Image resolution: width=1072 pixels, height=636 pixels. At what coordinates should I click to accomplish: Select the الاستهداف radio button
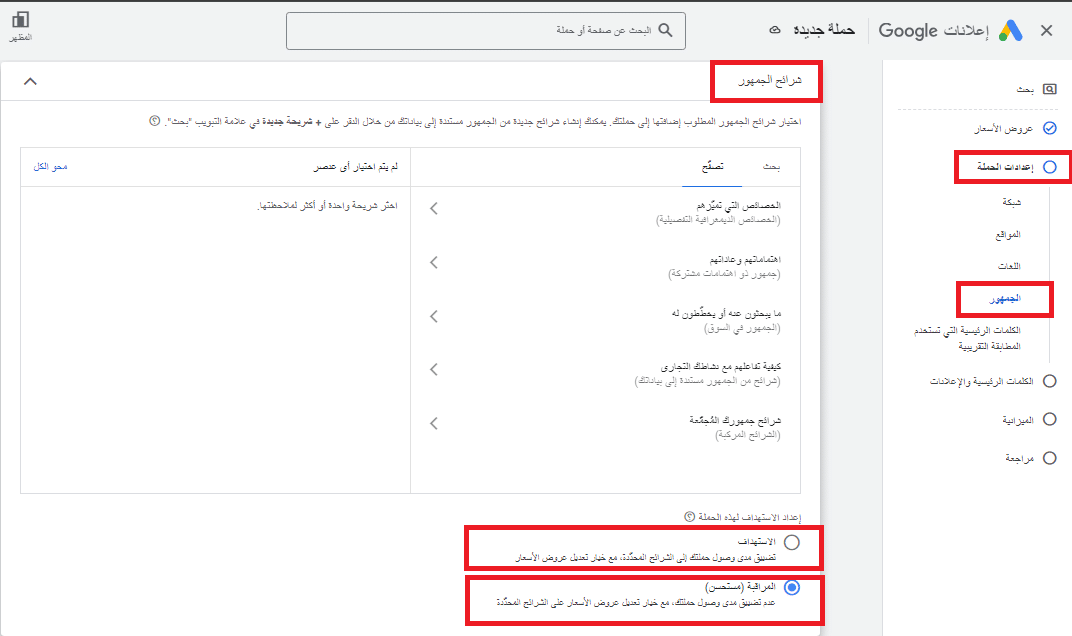pos(792,542)
